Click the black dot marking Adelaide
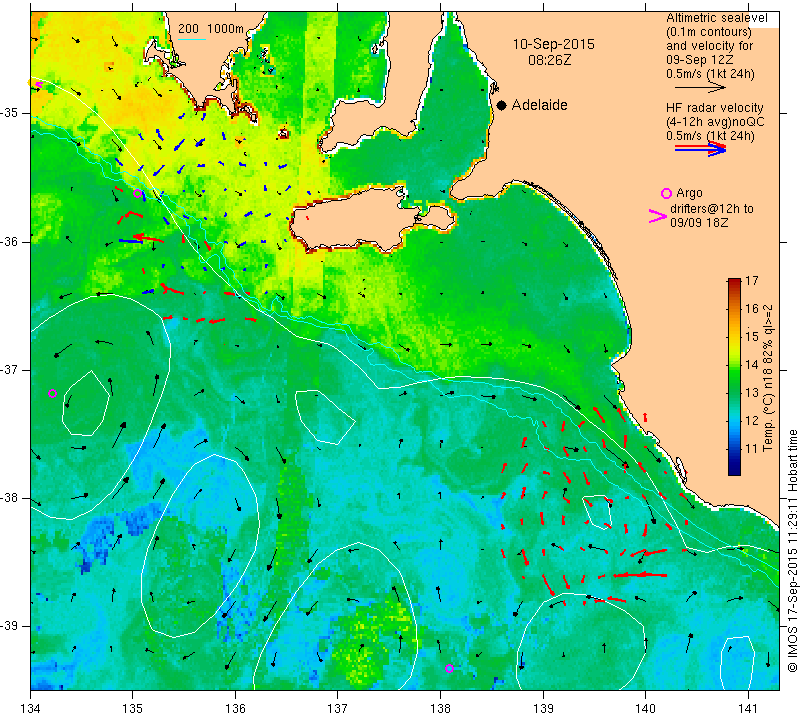The image size is (800, 720). (x=502, y=105)
